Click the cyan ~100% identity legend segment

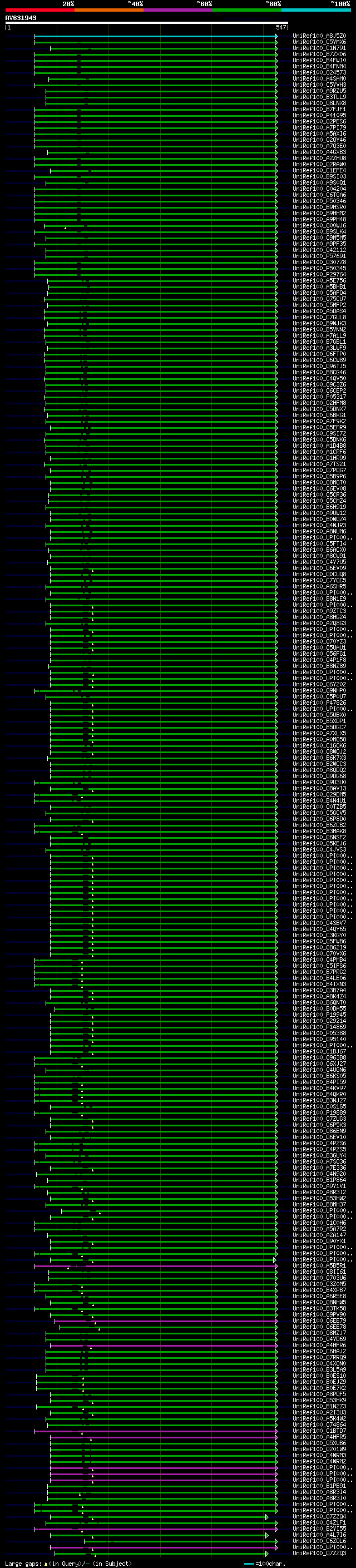coord(317,10)
